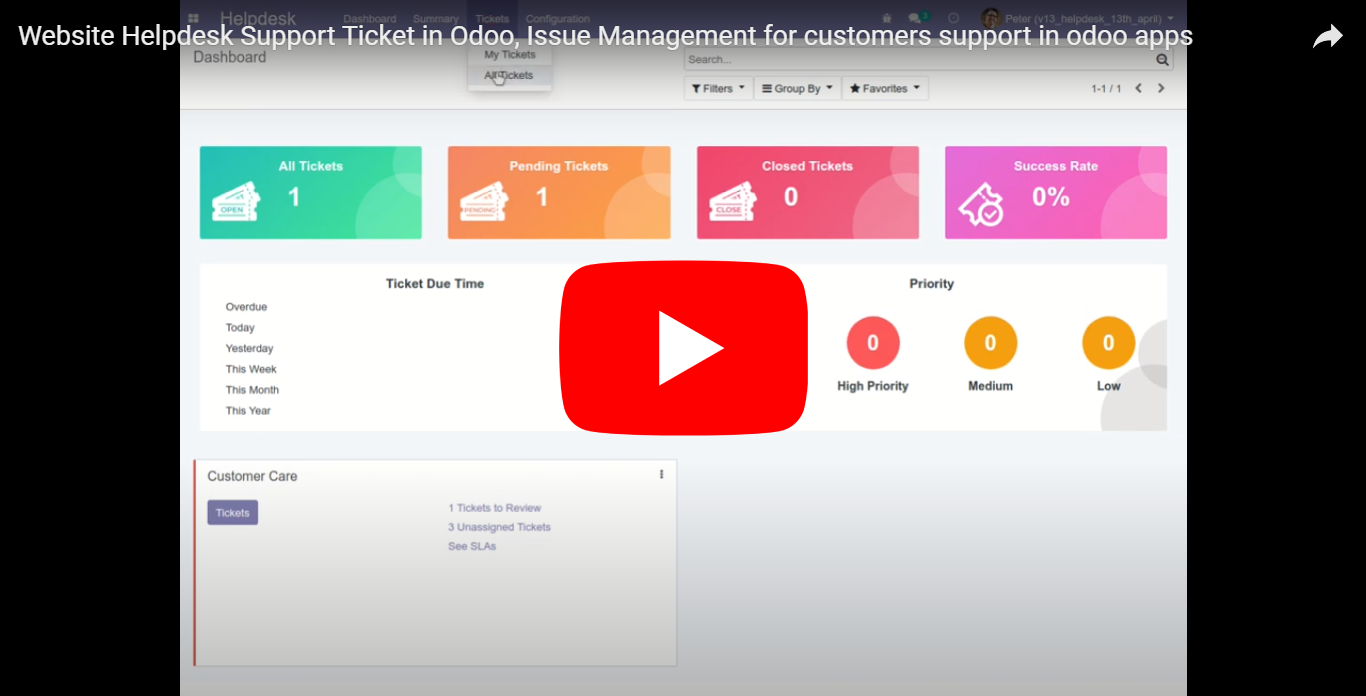1366x696 pixels.
Task: Play the YouTube video
Action: [683, 347]
